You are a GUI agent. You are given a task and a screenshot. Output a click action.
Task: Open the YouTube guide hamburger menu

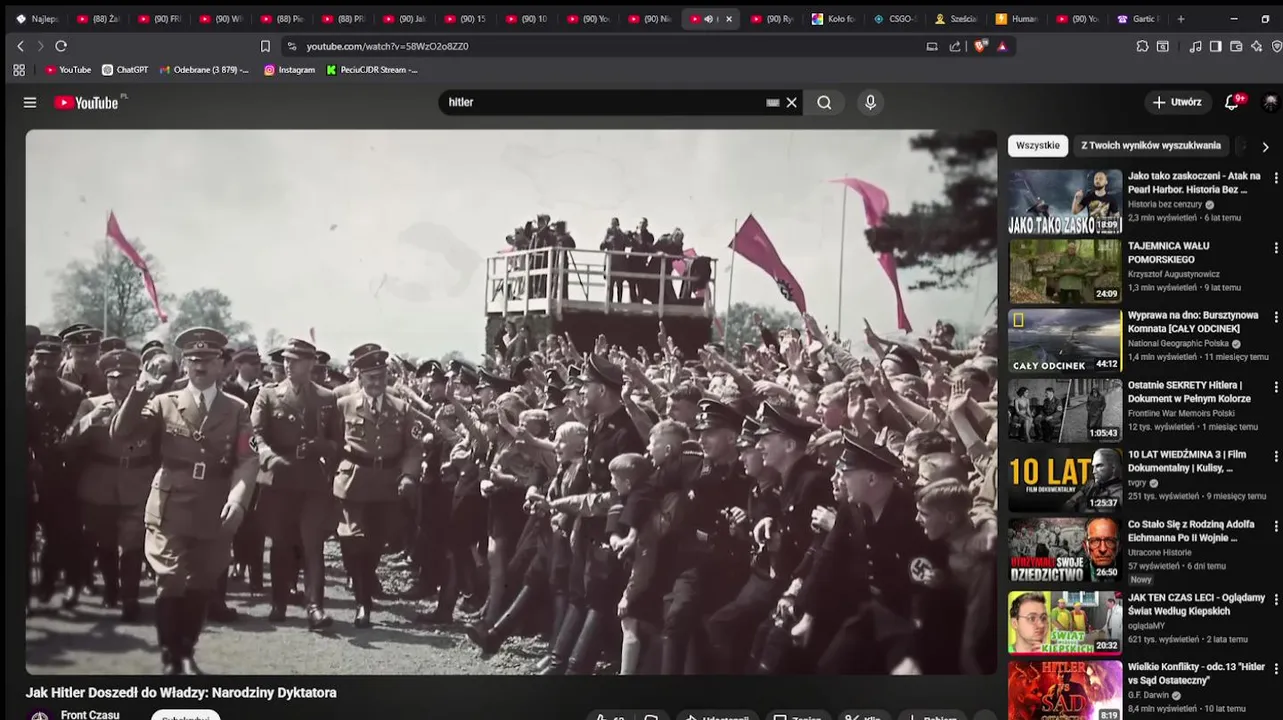point(30,102)
